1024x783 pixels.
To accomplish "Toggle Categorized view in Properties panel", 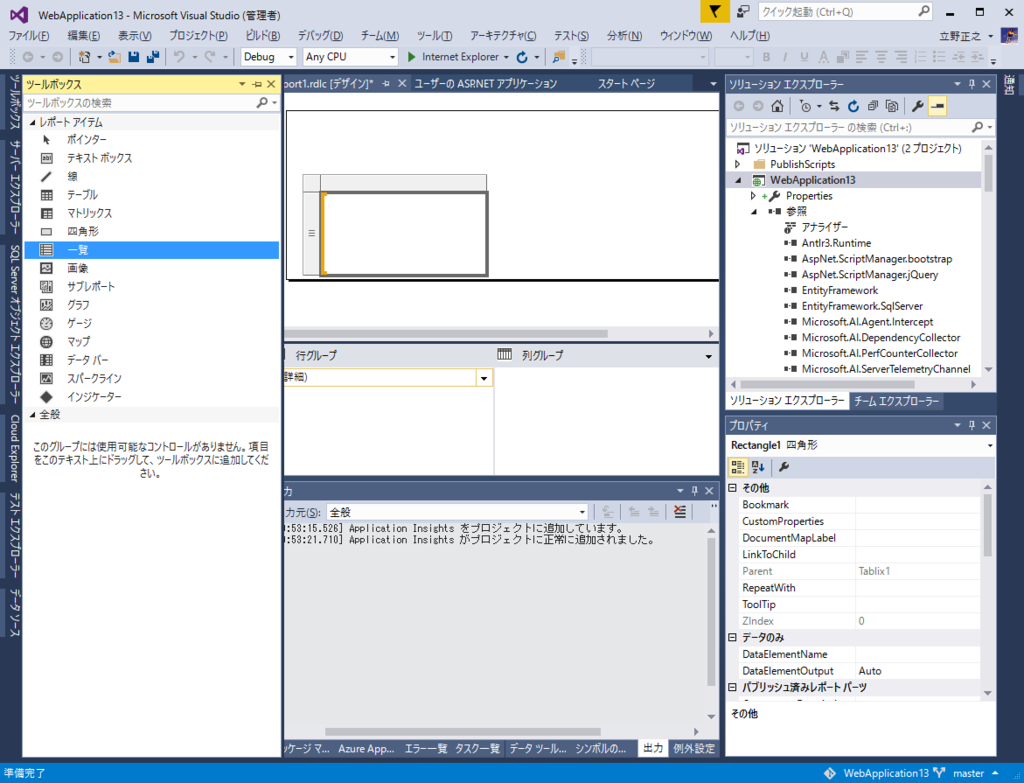I will (738, 467).
